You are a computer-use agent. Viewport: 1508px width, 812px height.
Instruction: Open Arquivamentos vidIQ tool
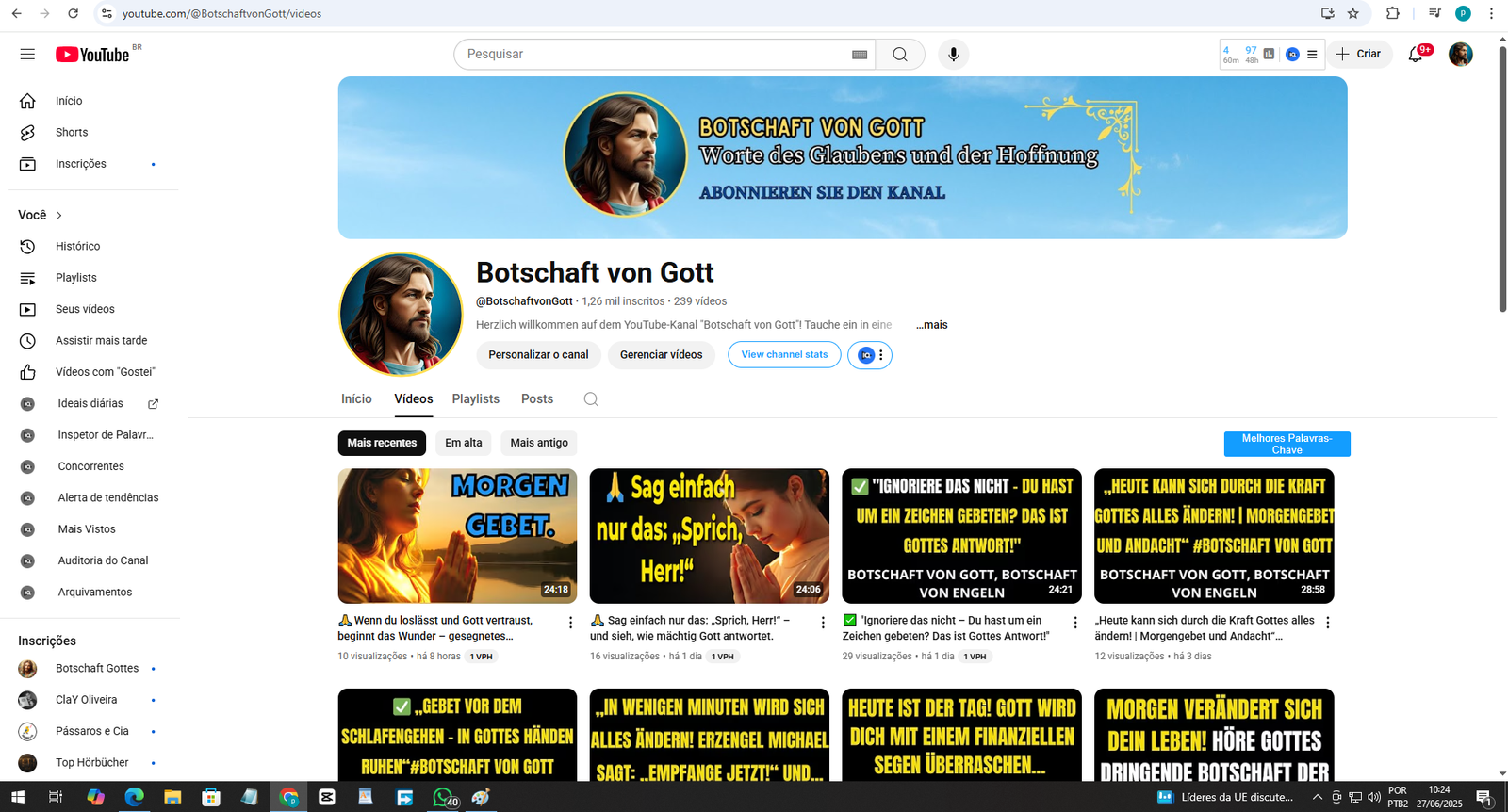(93, 593)
